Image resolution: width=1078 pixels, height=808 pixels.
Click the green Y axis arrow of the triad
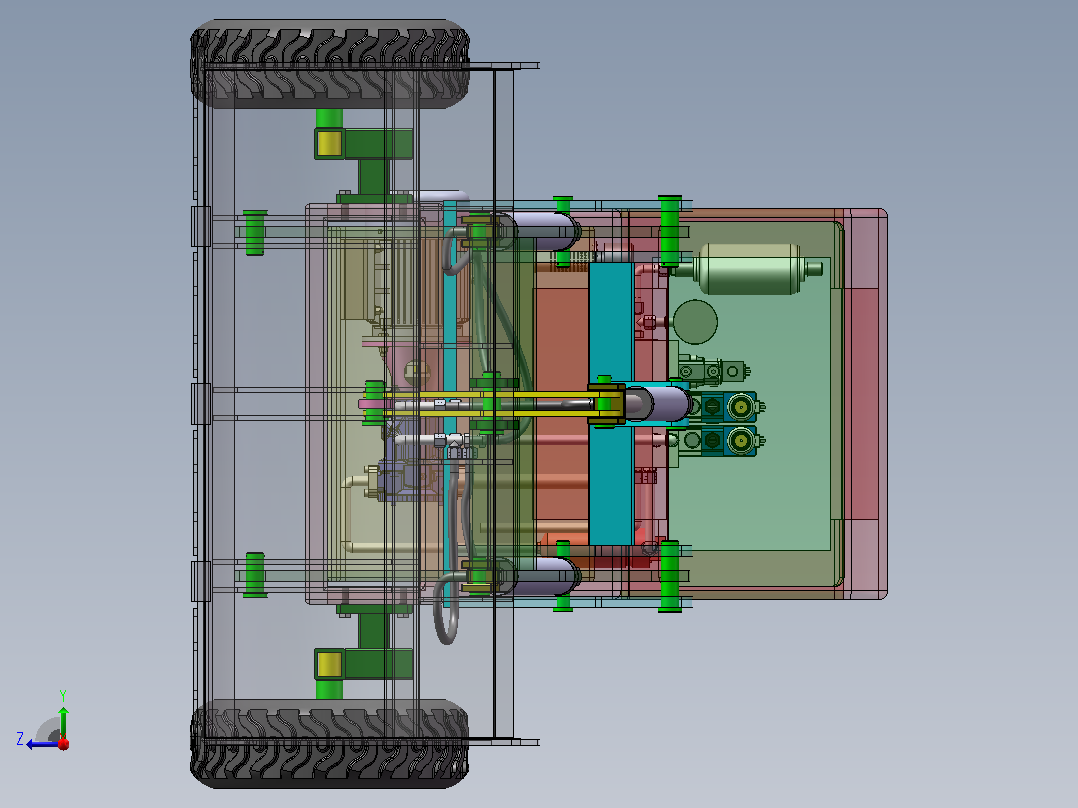tap(63, 721)
